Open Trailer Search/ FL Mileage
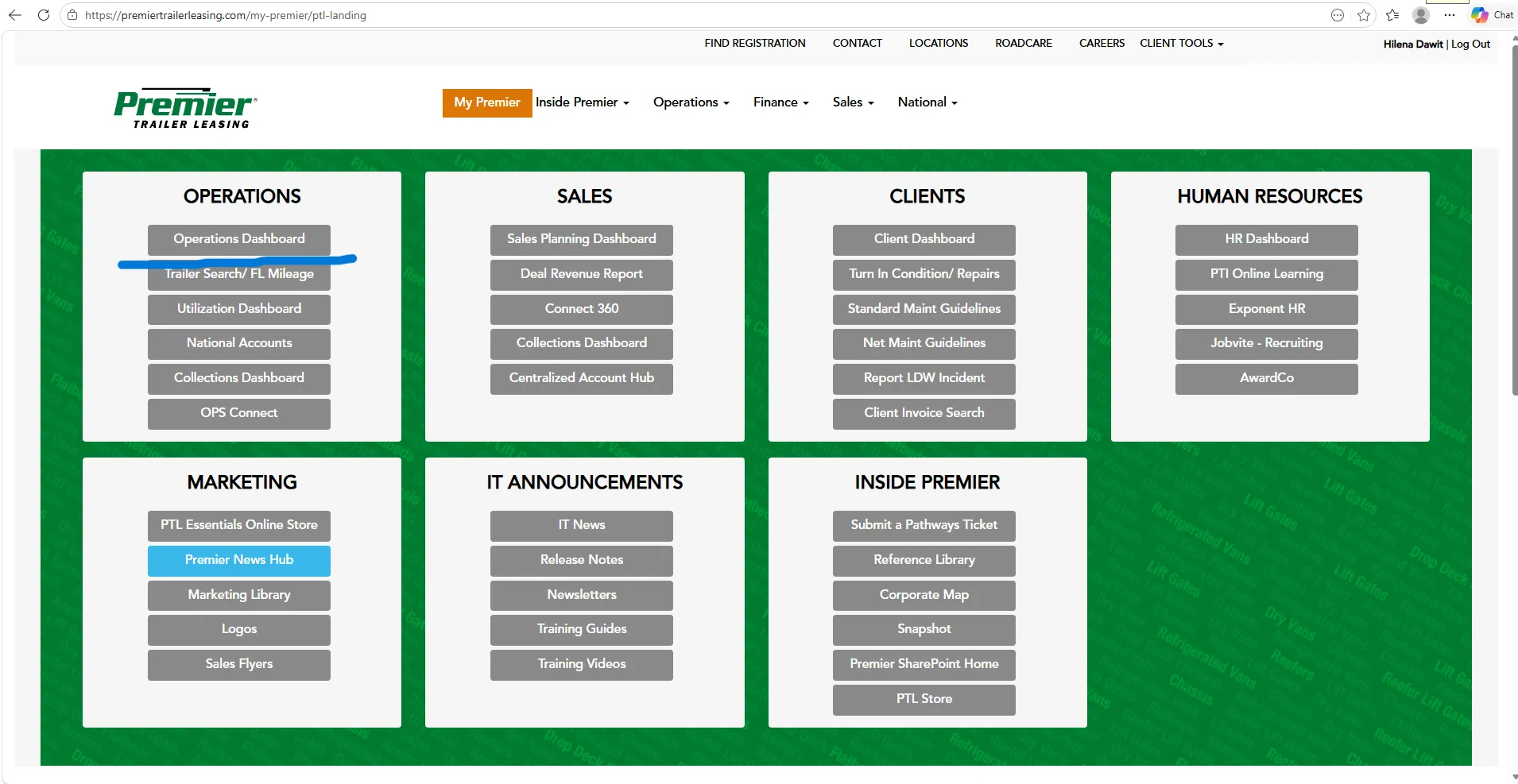 [239, 274]
